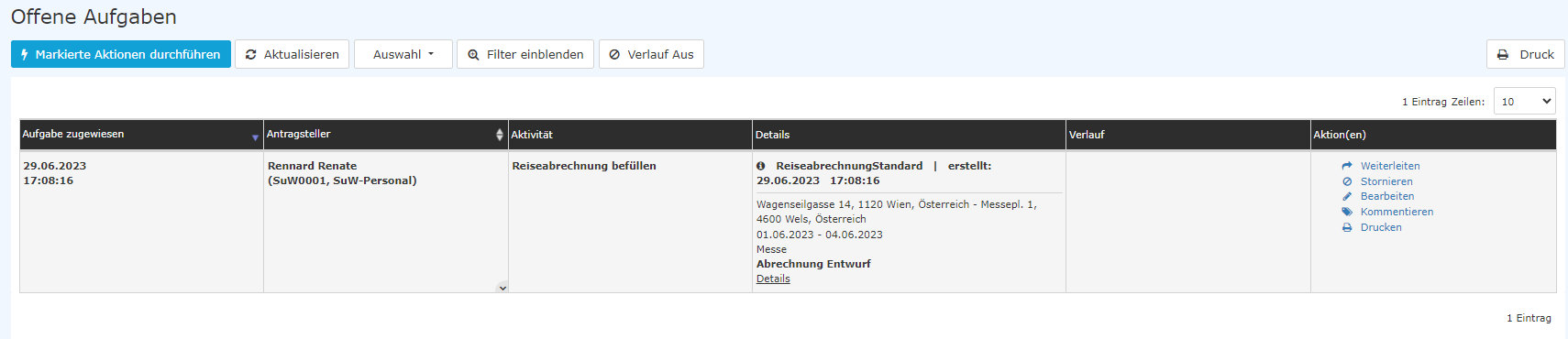Show filters via 'Filter einblenden'

(525, 54)
